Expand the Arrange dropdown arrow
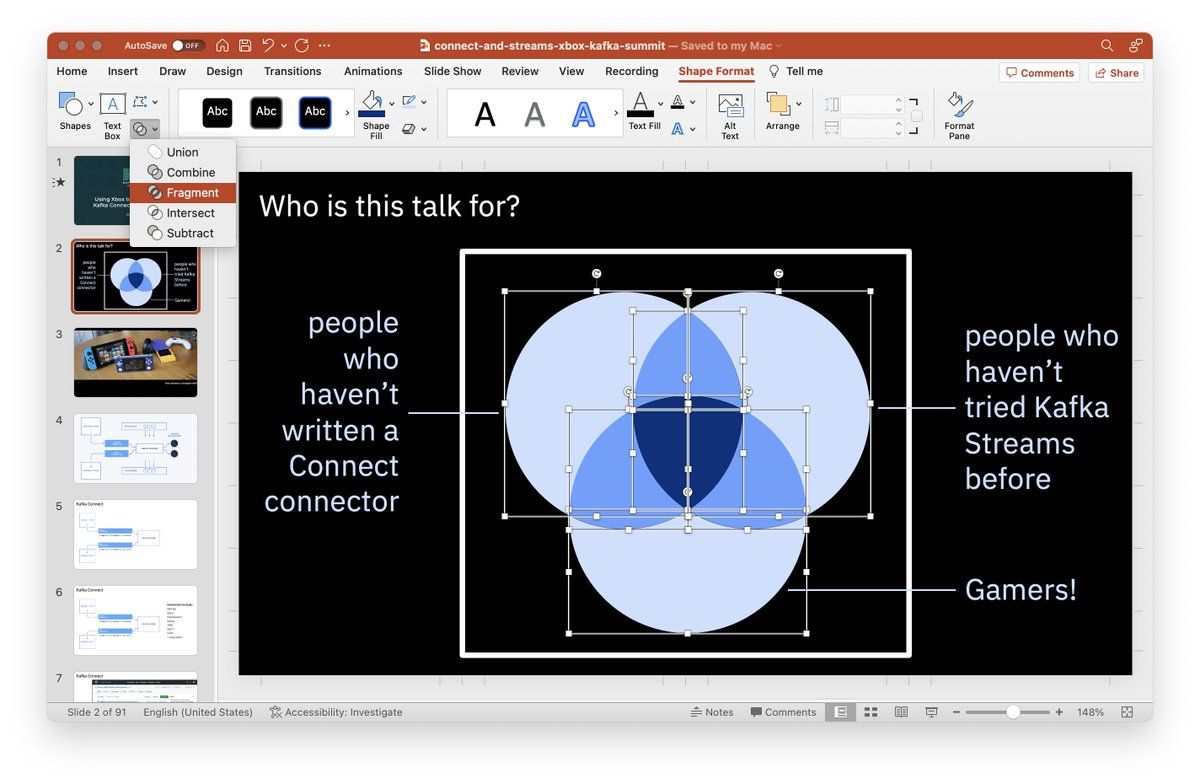 coord(797,104)
